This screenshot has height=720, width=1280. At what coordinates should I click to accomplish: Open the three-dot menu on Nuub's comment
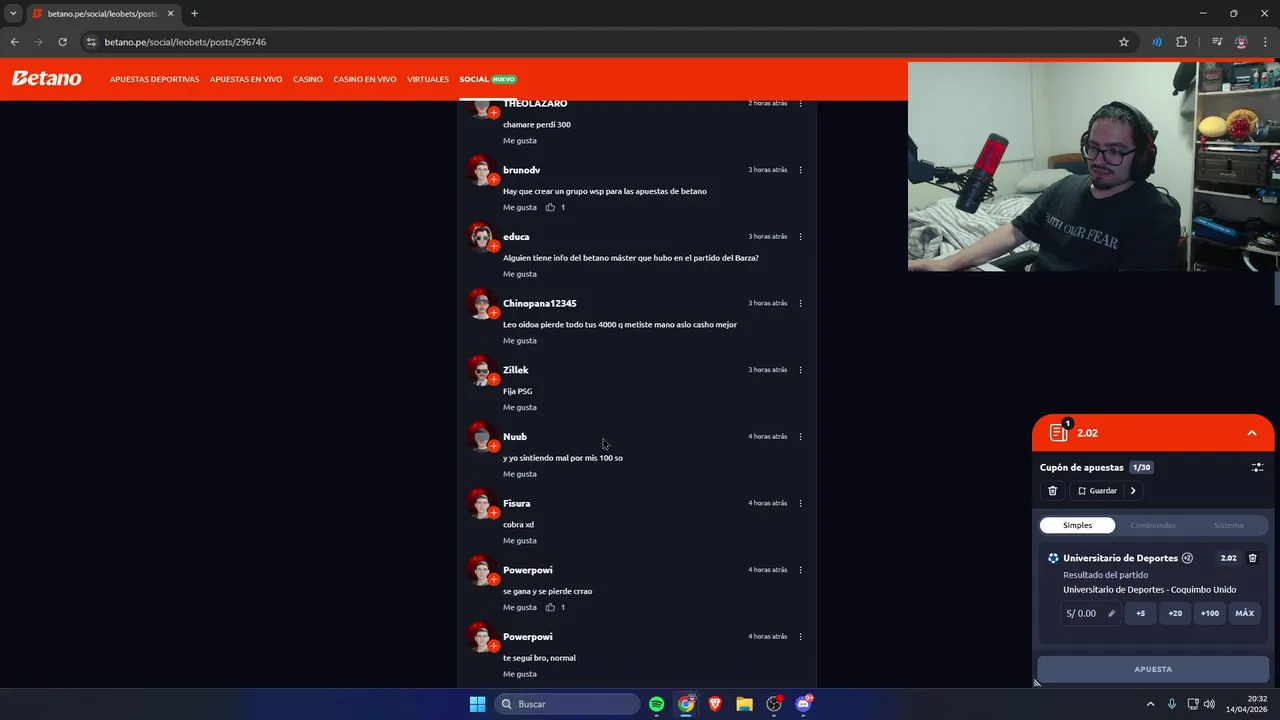click(x=800, y=437)
